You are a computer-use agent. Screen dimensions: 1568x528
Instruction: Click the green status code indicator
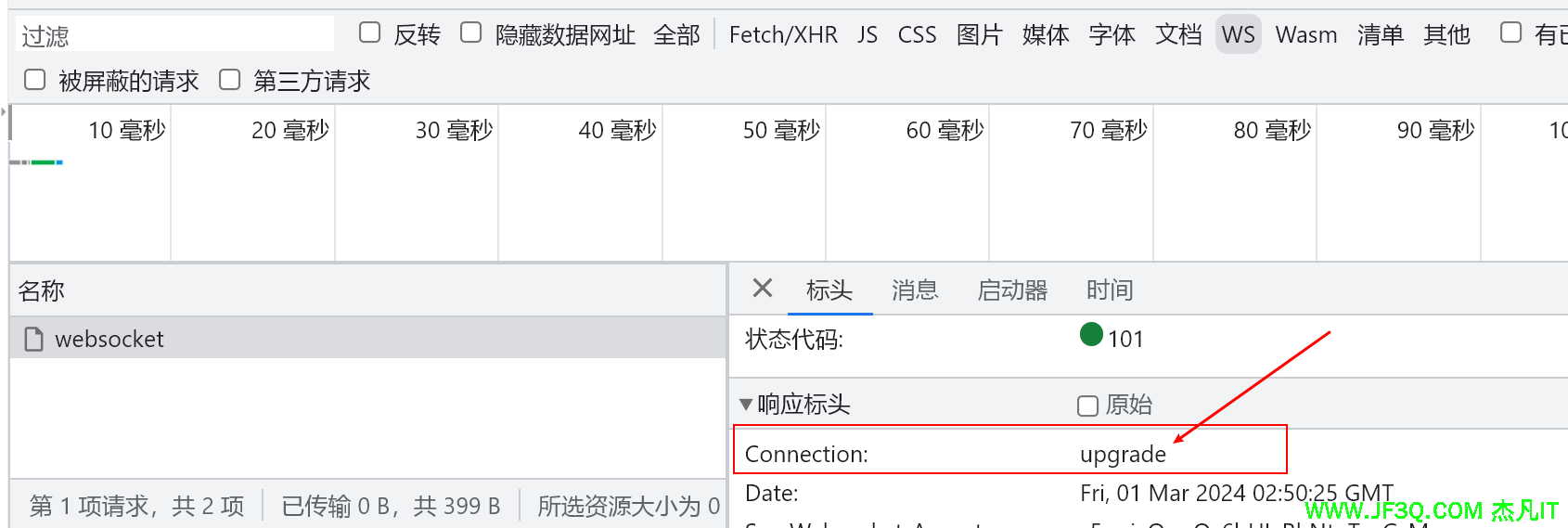pyautogui.click(x=1091, y=334)
